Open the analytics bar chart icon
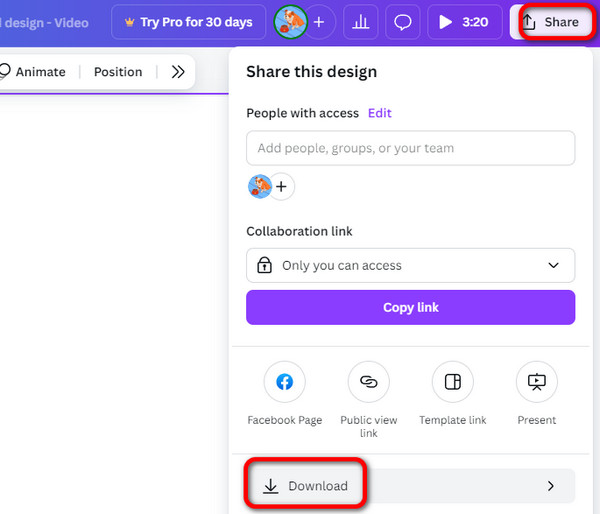Image resolution: width=600 pixels, height=514 pixels. pyautogui.click(x=363, y=22)
